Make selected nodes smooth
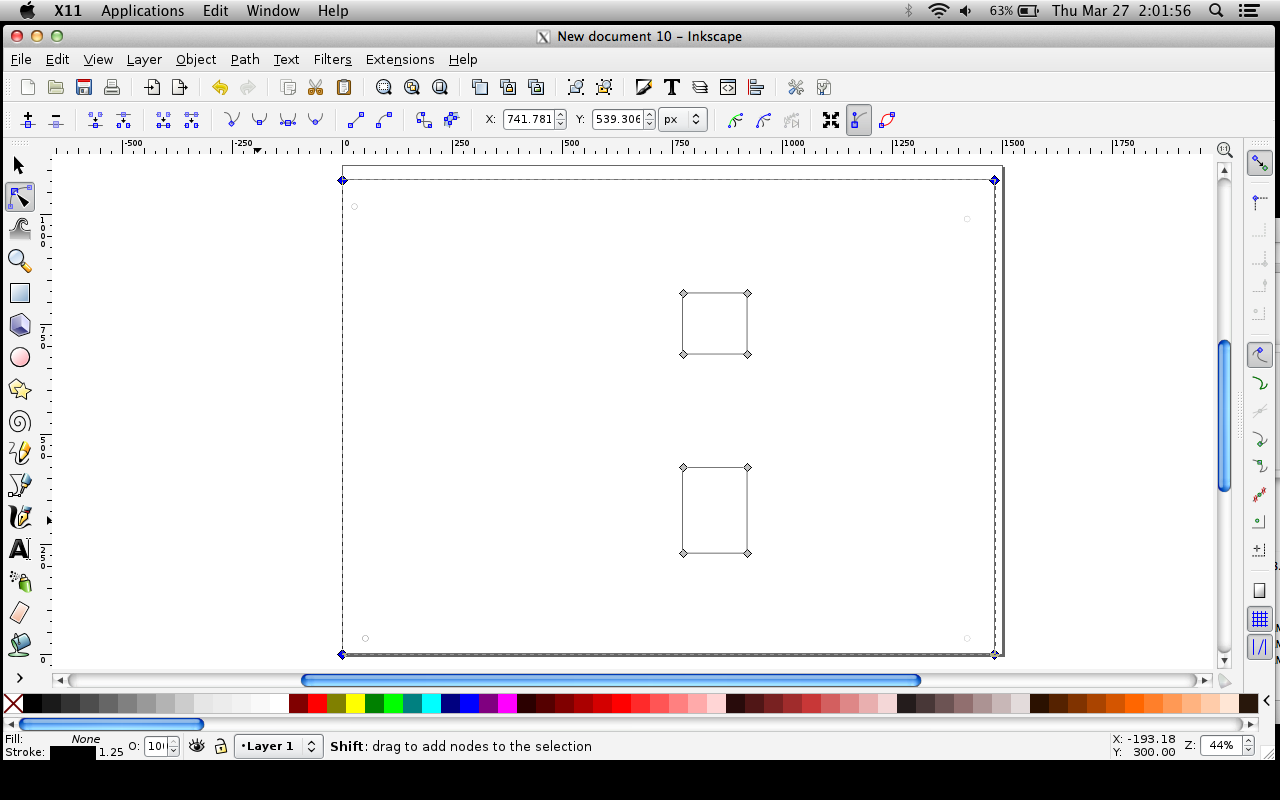The image size is (1280, 800). click(259, 120)
